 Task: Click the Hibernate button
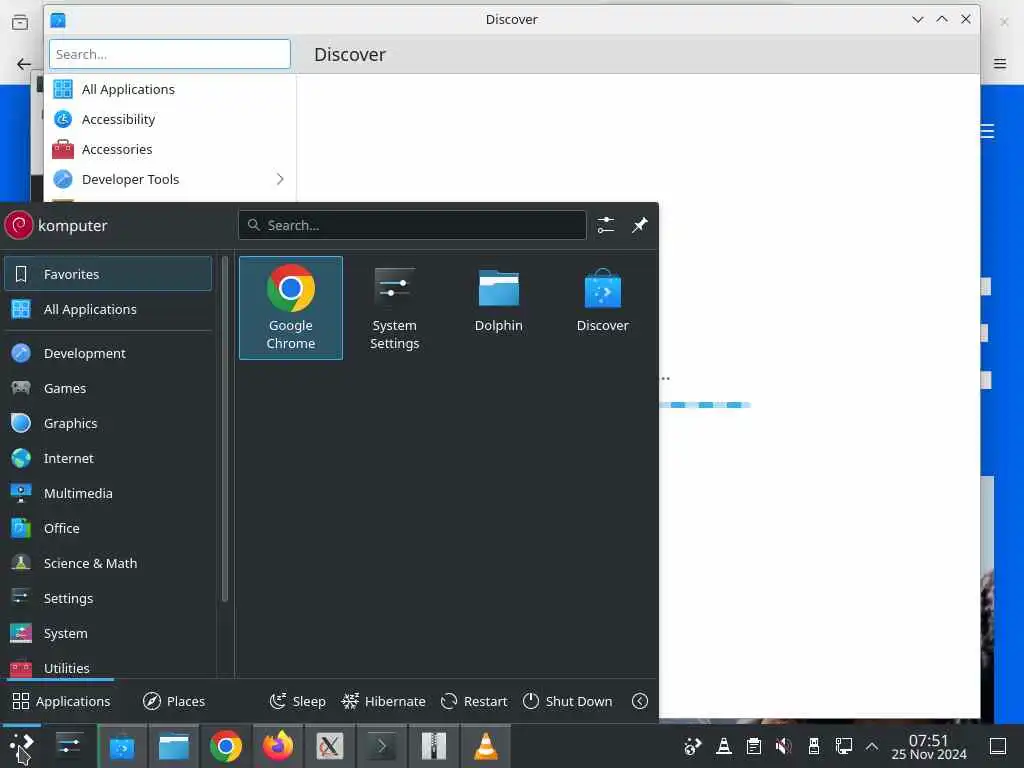(383, 701)
